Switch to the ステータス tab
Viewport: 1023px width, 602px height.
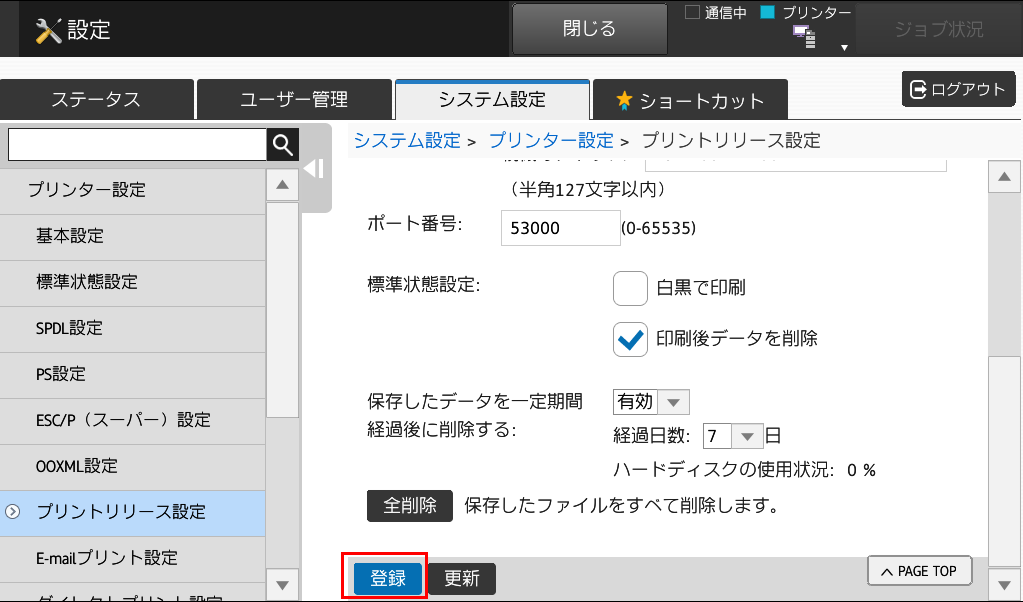coord(97,100)
